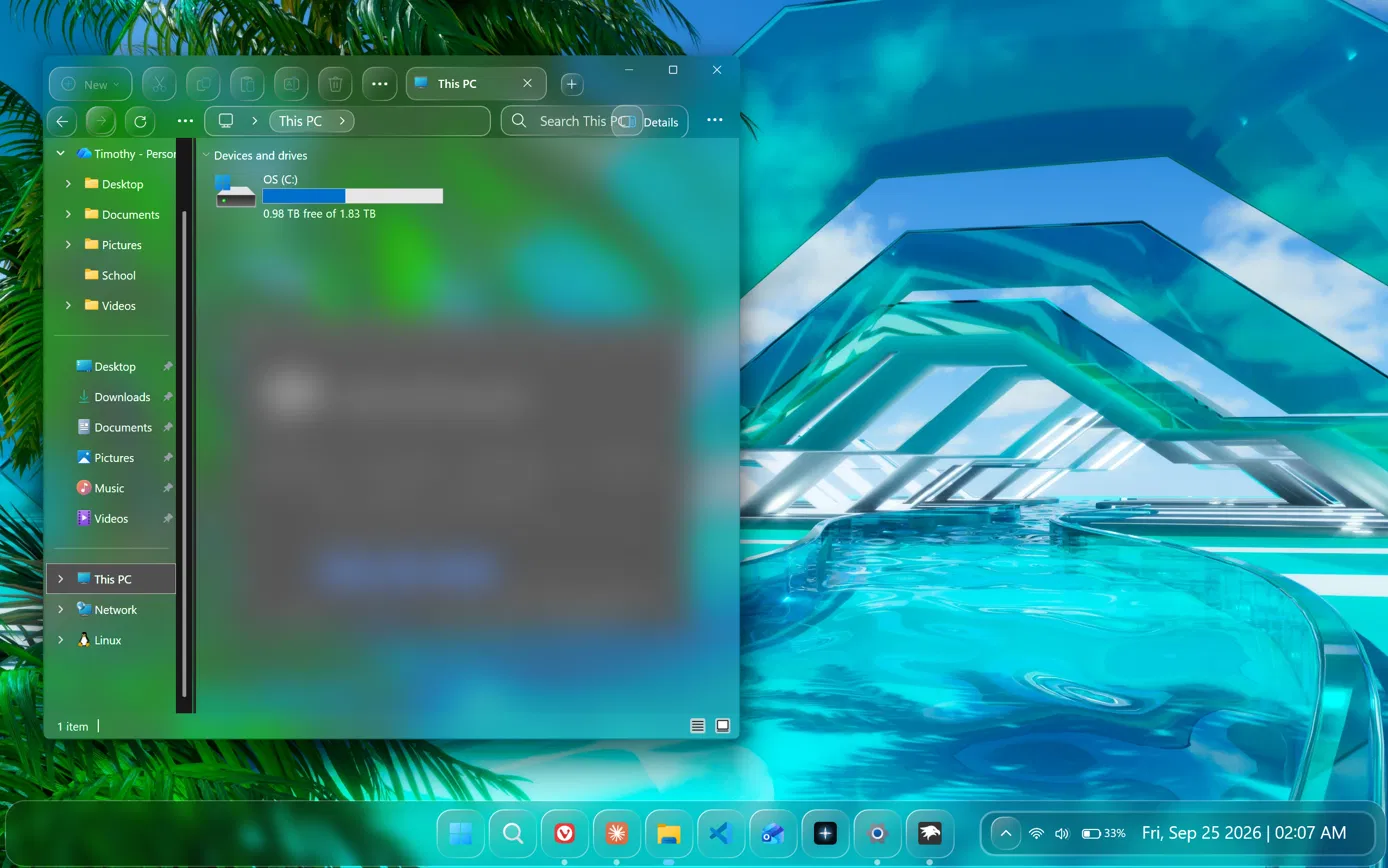Screen dimensions: 1388x868
Task: Click the navigation pane scrollbar
Action: tap(184, 455)
